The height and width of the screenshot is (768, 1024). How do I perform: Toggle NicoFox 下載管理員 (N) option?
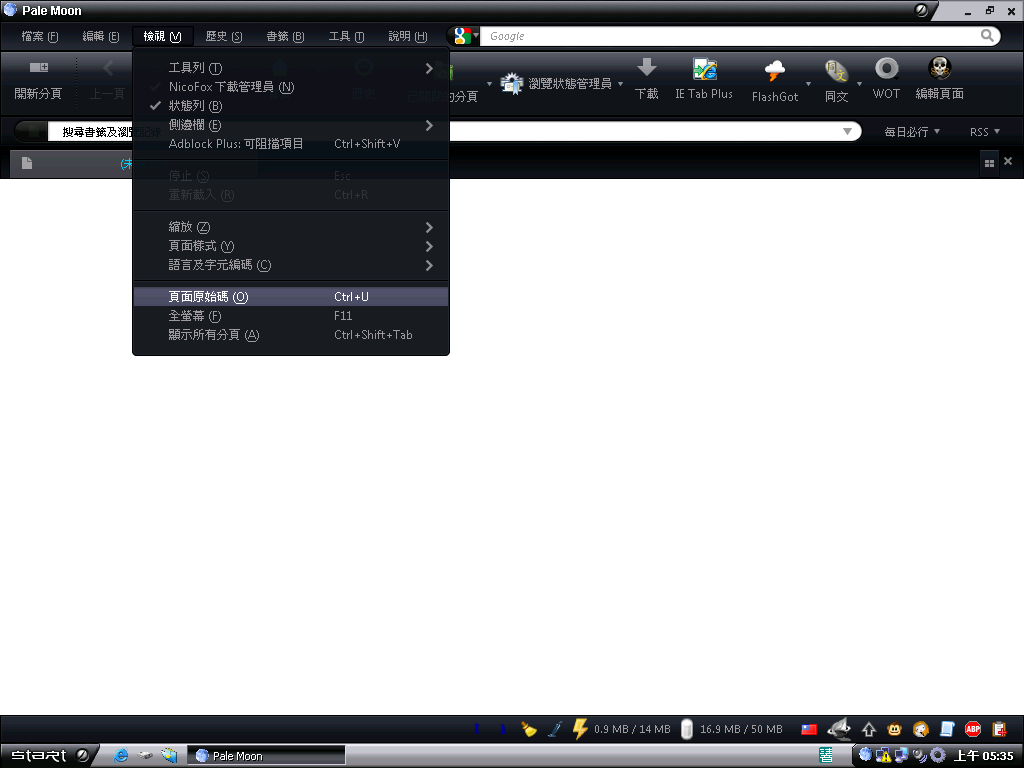(x=291, y=87)
